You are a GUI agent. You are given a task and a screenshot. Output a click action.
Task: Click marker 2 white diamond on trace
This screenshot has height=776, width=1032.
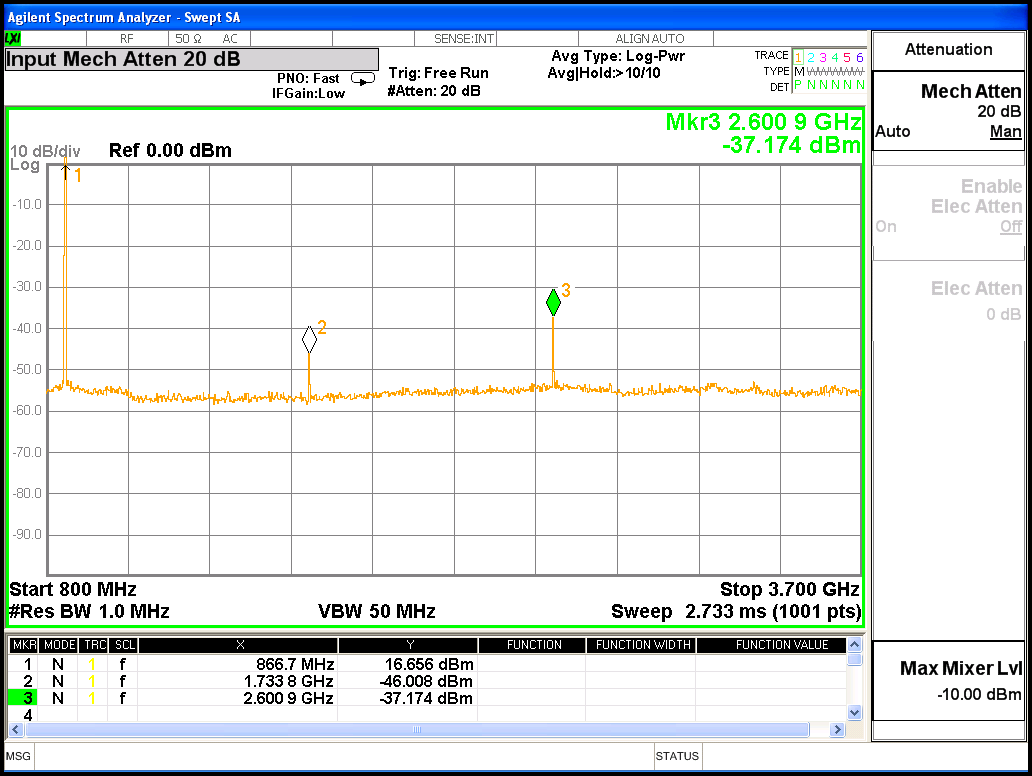[x=309, y=340]
